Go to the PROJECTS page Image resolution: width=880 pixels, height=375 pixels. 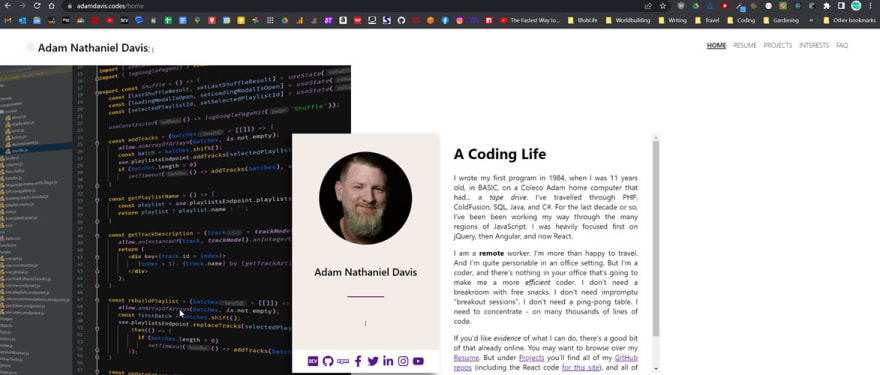[778, 45]
